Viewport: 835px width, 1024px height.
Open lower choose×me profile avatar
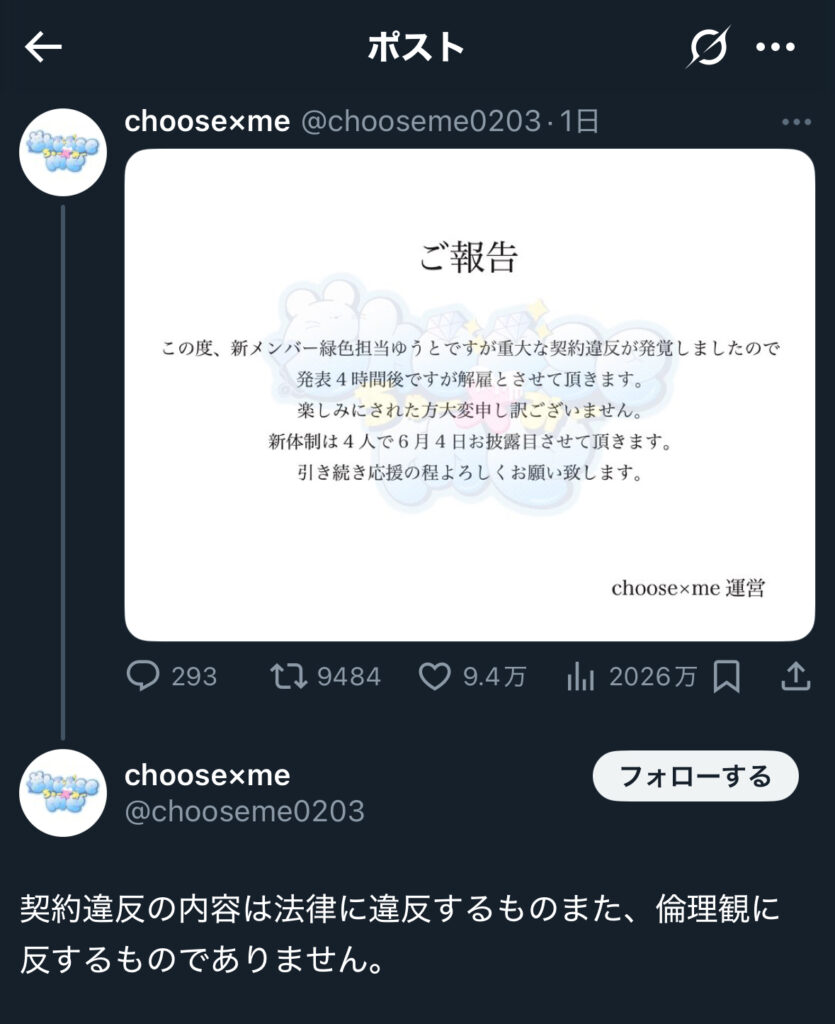63,793
